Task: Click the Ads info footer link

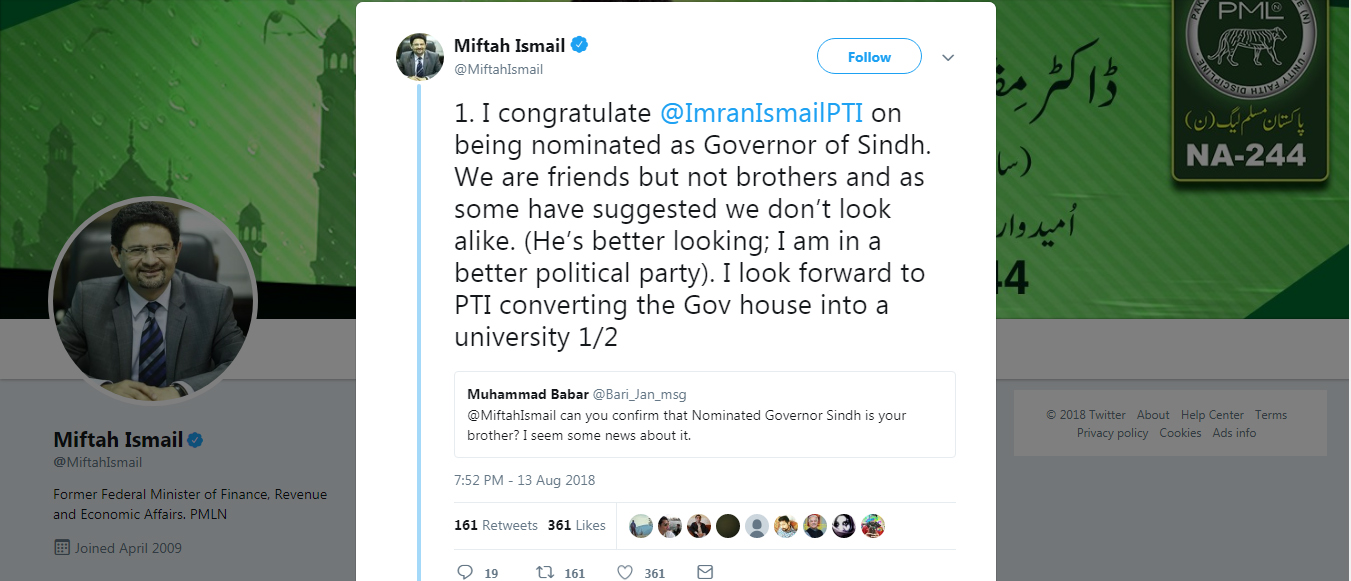Action: coord(1234,433)
